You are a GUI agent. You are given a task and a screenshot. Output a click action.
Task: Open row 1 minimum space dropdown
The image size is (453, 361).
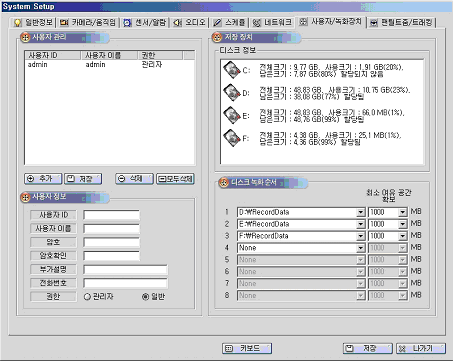(x=403, y=212)
